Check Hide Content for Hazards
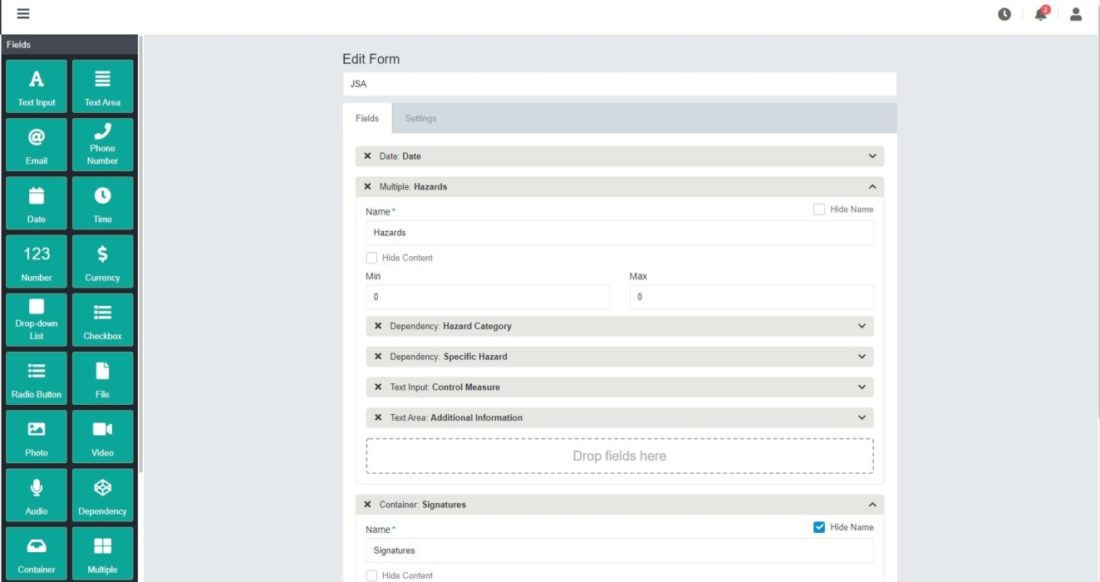 click(x=372, y=257)
